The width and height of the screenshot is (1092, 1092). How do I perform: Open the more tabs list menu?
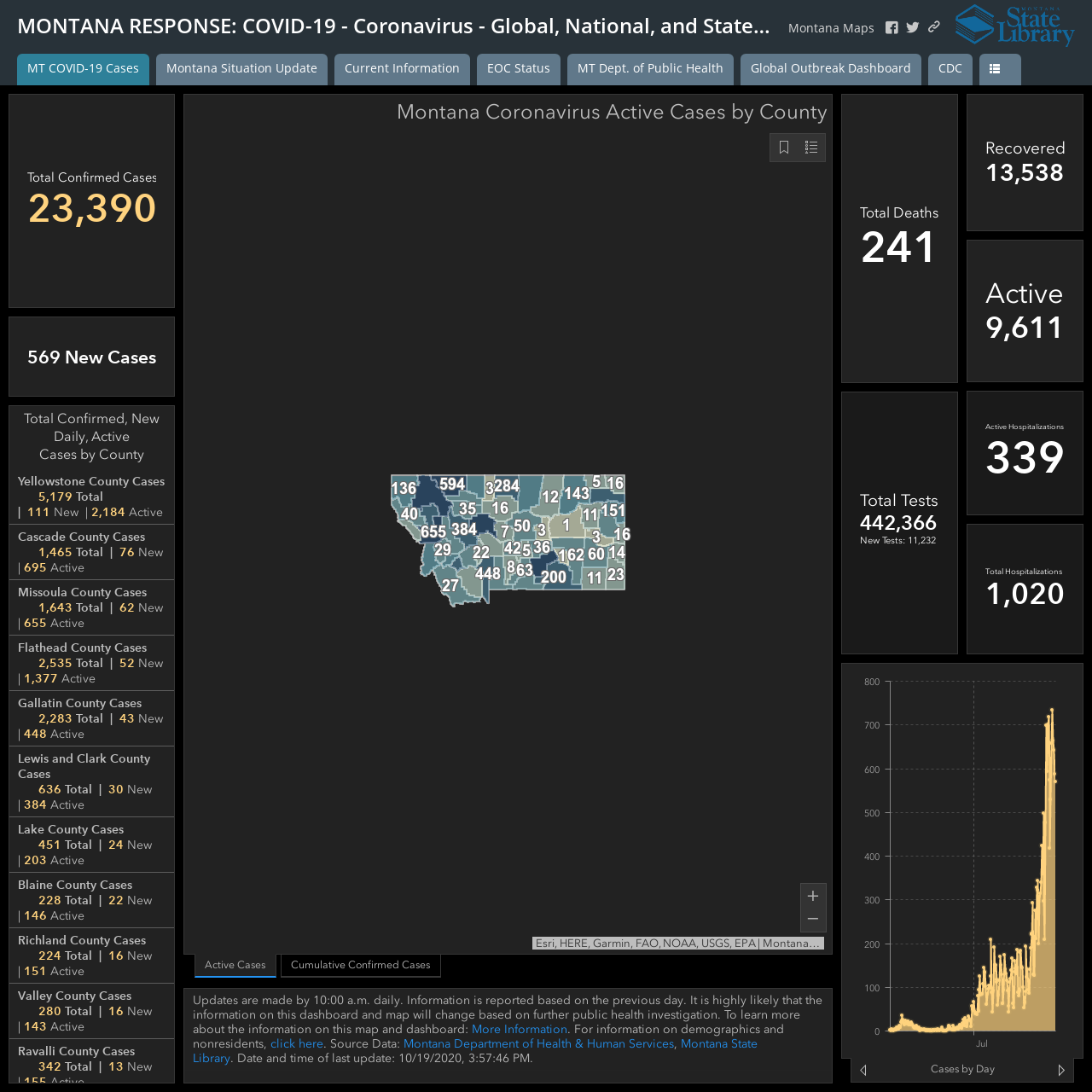click(x=1000, y=69)
